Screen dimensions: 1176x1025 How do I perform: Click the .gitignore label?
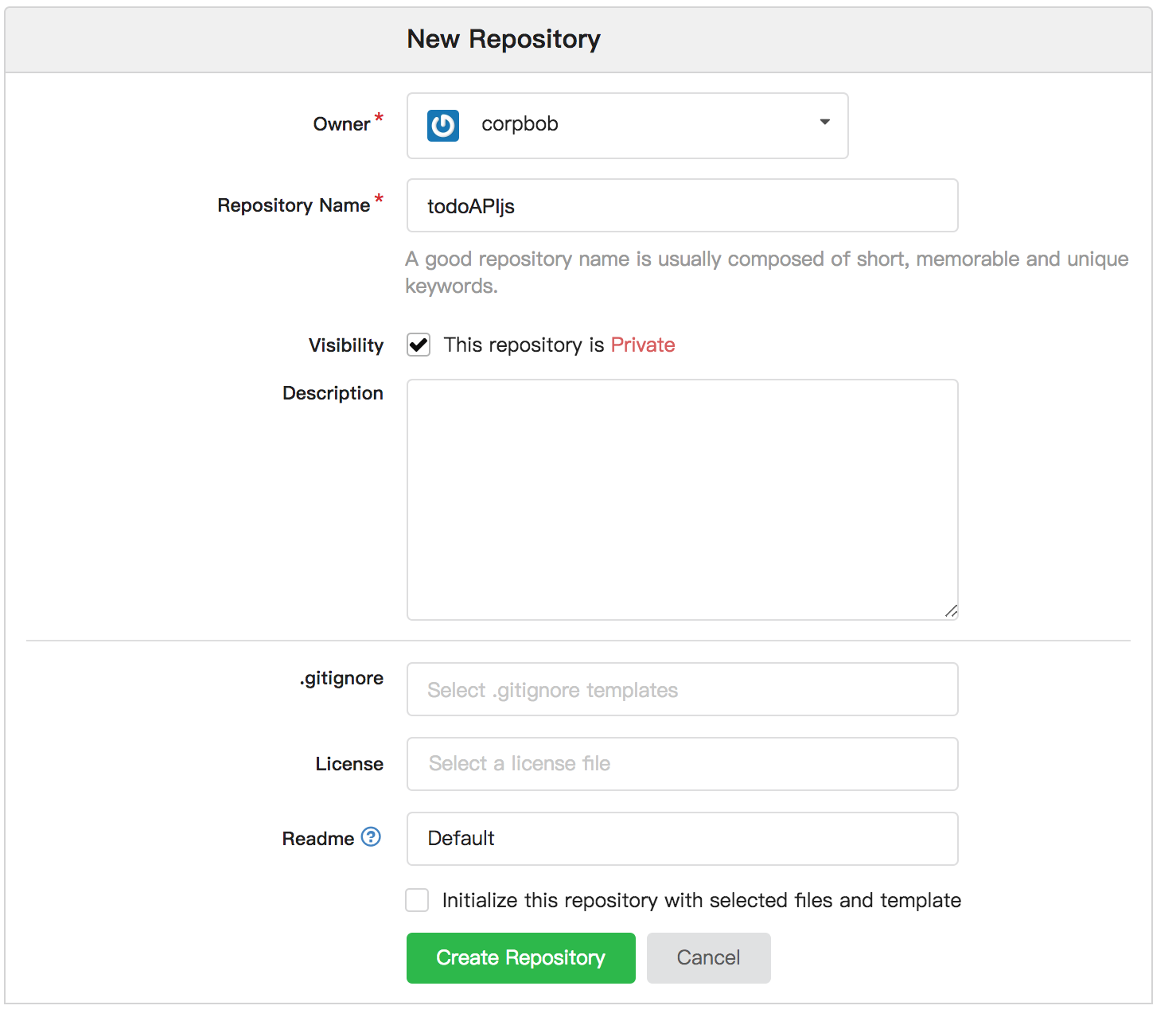pos(341,678)
